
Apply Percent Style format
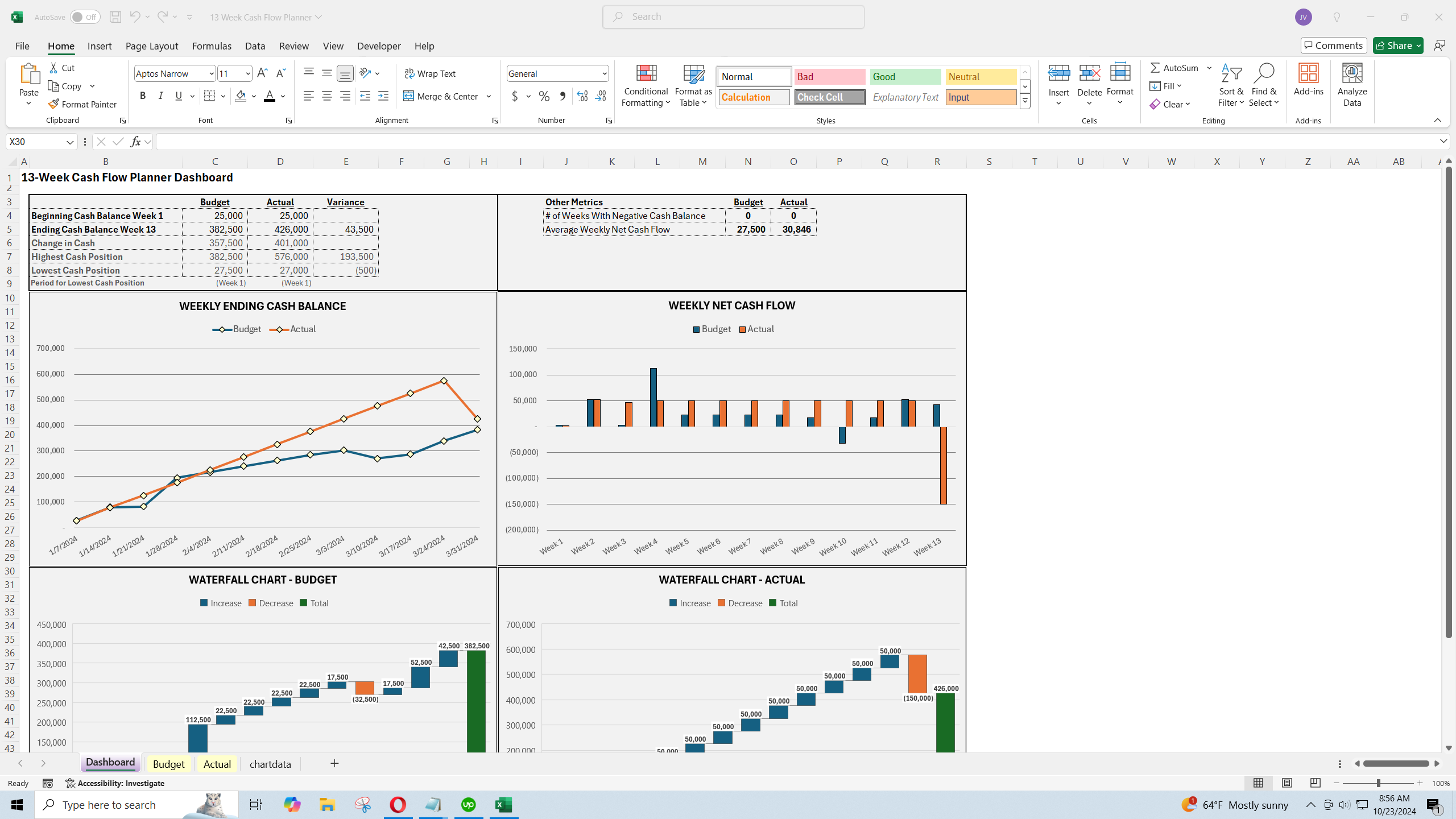(x=544, y=96)
